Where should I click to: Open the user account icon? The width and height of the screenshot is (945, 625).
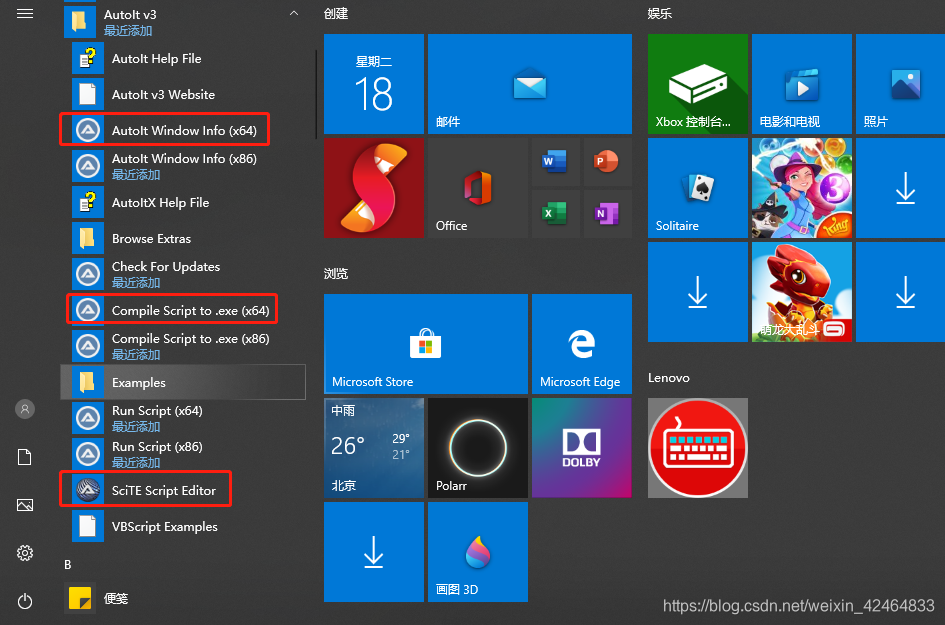(x=25, y=409)
